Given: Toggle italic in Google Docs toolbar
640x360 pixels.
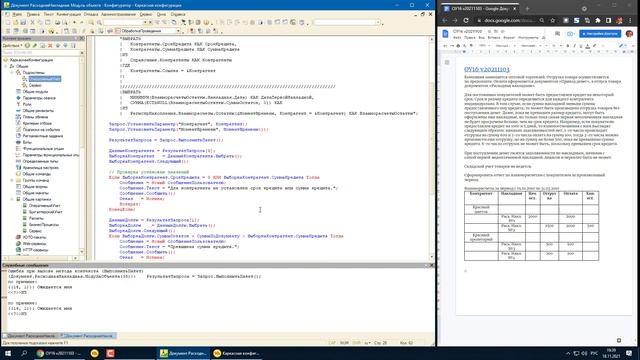Looking at the screenshot, I should click(574, 46).
